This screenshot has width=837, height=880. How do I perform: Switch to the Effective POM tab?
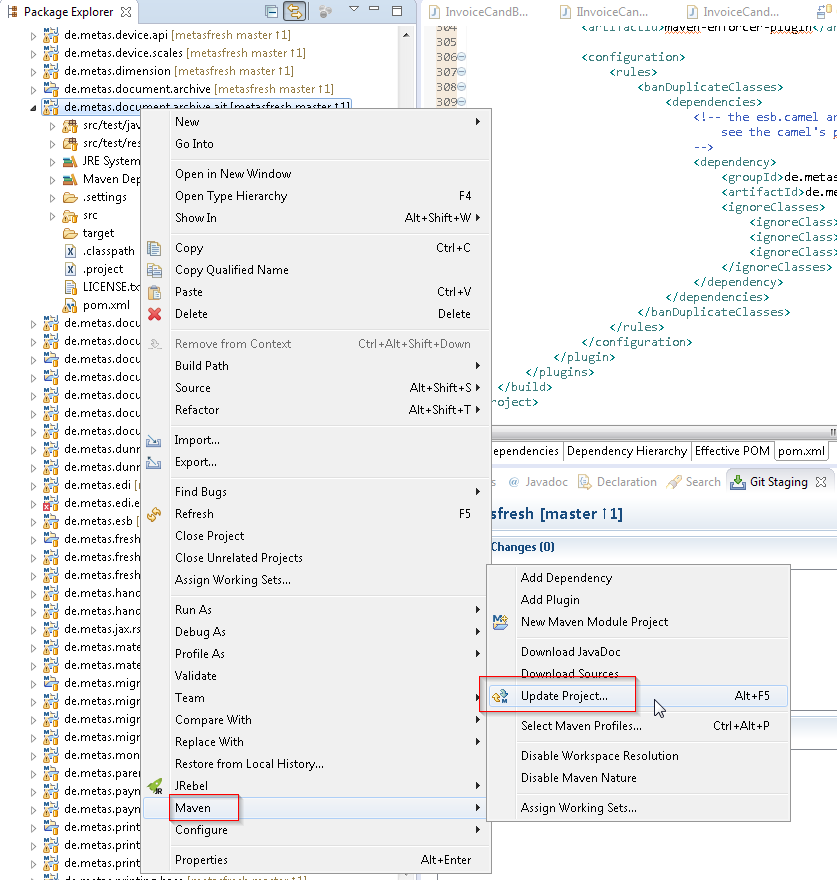pyautogui.click(x=732, y=451)
